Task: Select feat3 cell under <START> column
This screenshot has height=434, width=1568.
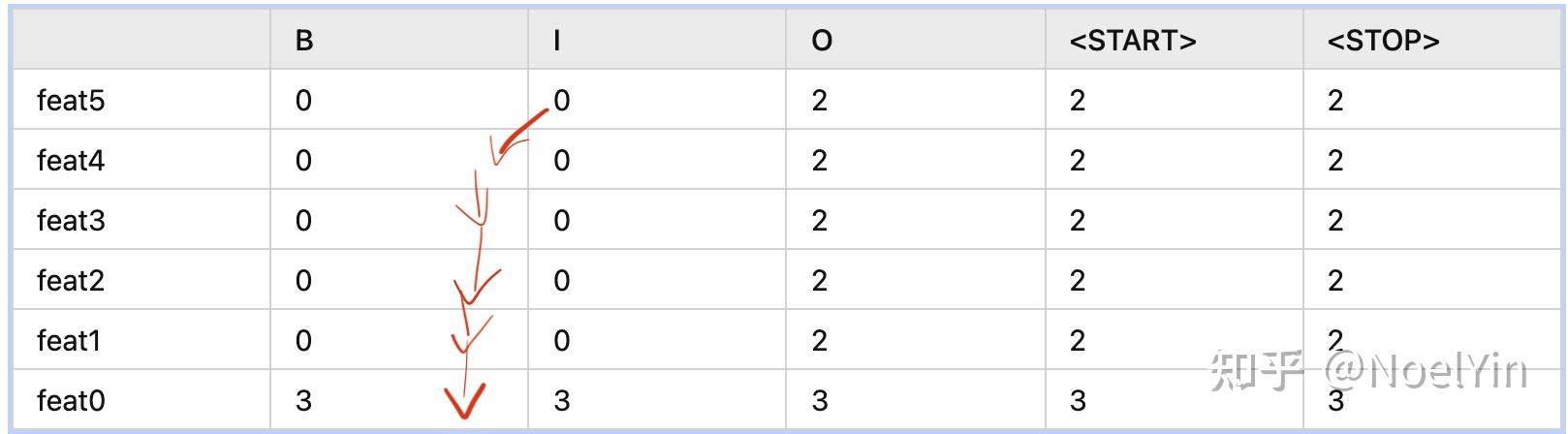Action: click(1078, 221)
